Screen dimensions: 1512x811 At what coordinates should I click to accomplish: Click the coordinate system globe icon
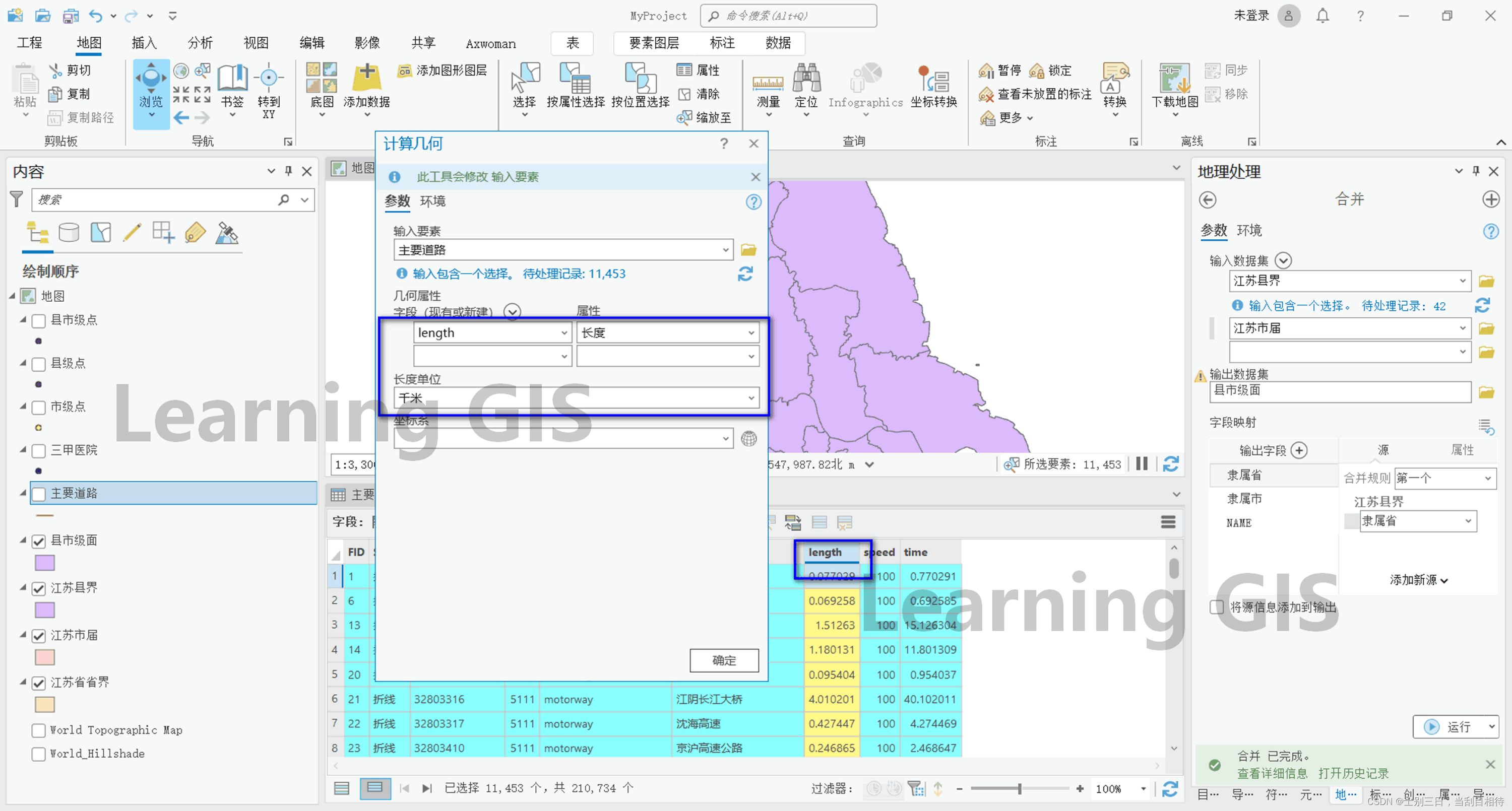[x=748, y=439]
